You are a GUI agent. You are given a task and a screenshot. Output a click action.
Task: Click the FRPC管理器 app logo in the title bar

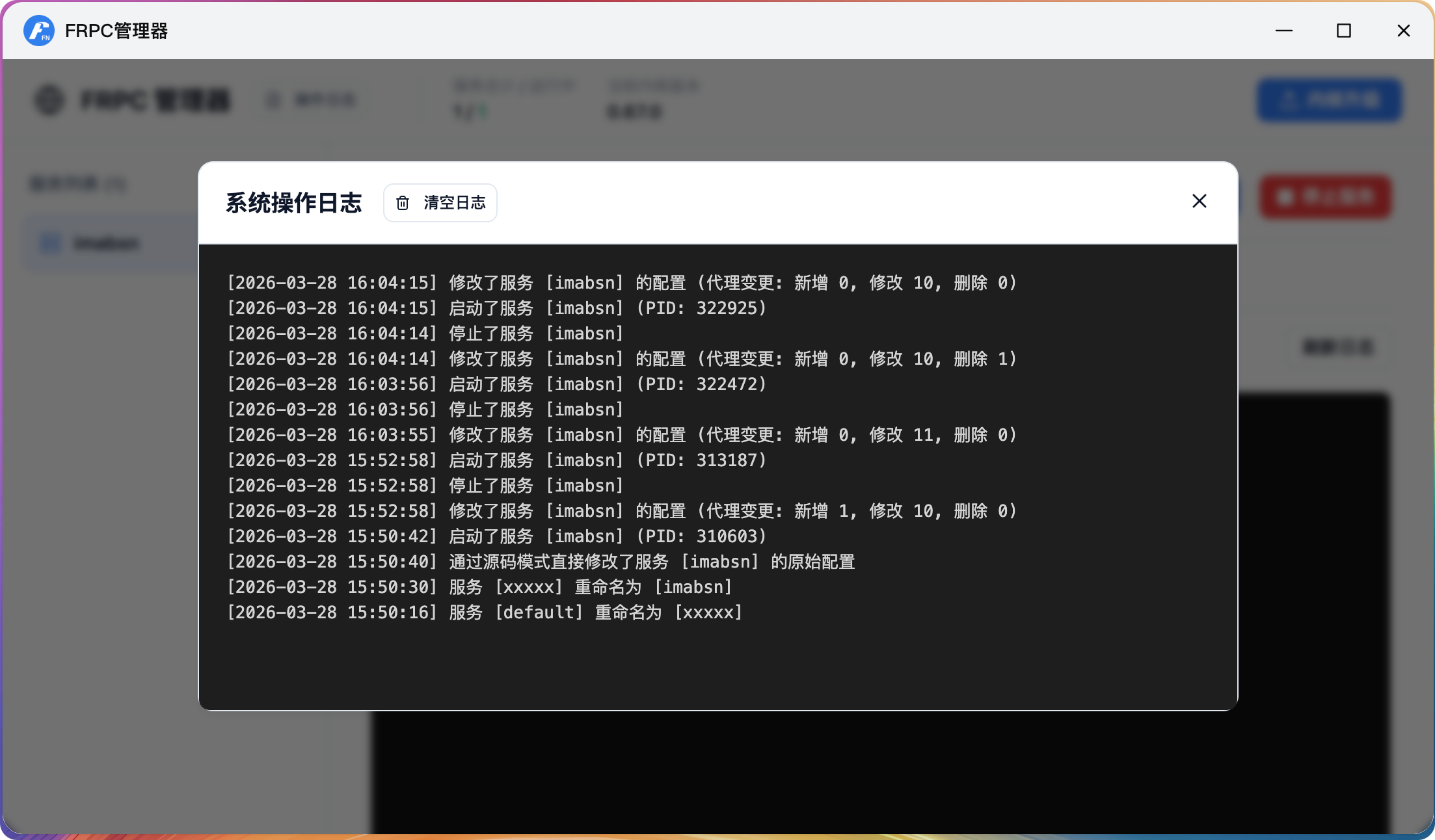click(39, 31)
